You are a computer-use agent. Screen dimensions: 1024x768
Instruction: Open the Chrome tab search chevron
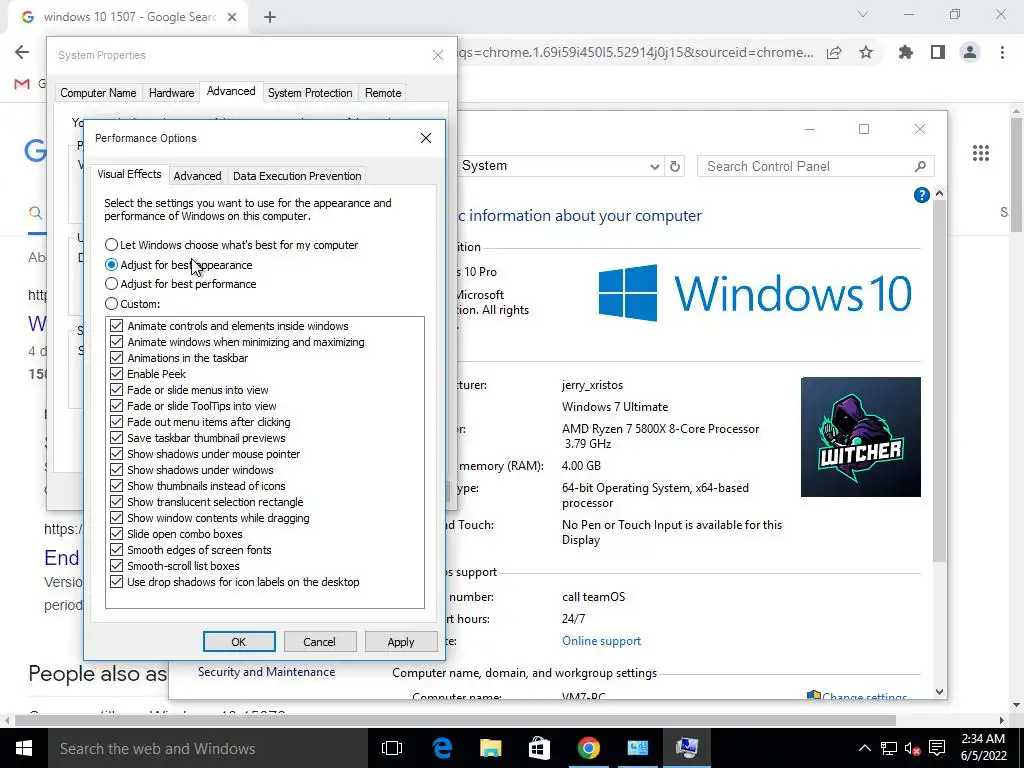[x=863, y=14]
